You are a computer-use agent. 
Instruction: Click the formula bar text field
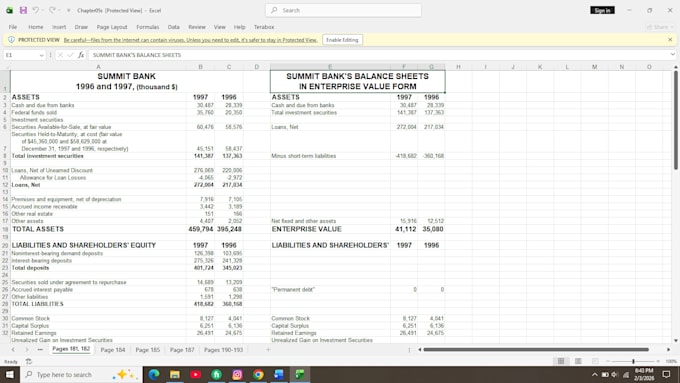378,55
